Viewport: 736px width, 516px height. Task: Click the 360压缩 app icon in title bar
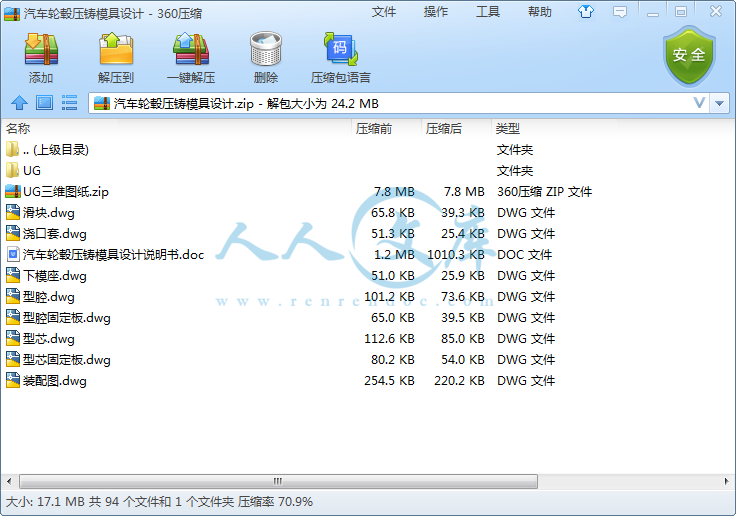pyautogui.click(x=12, y=14)
